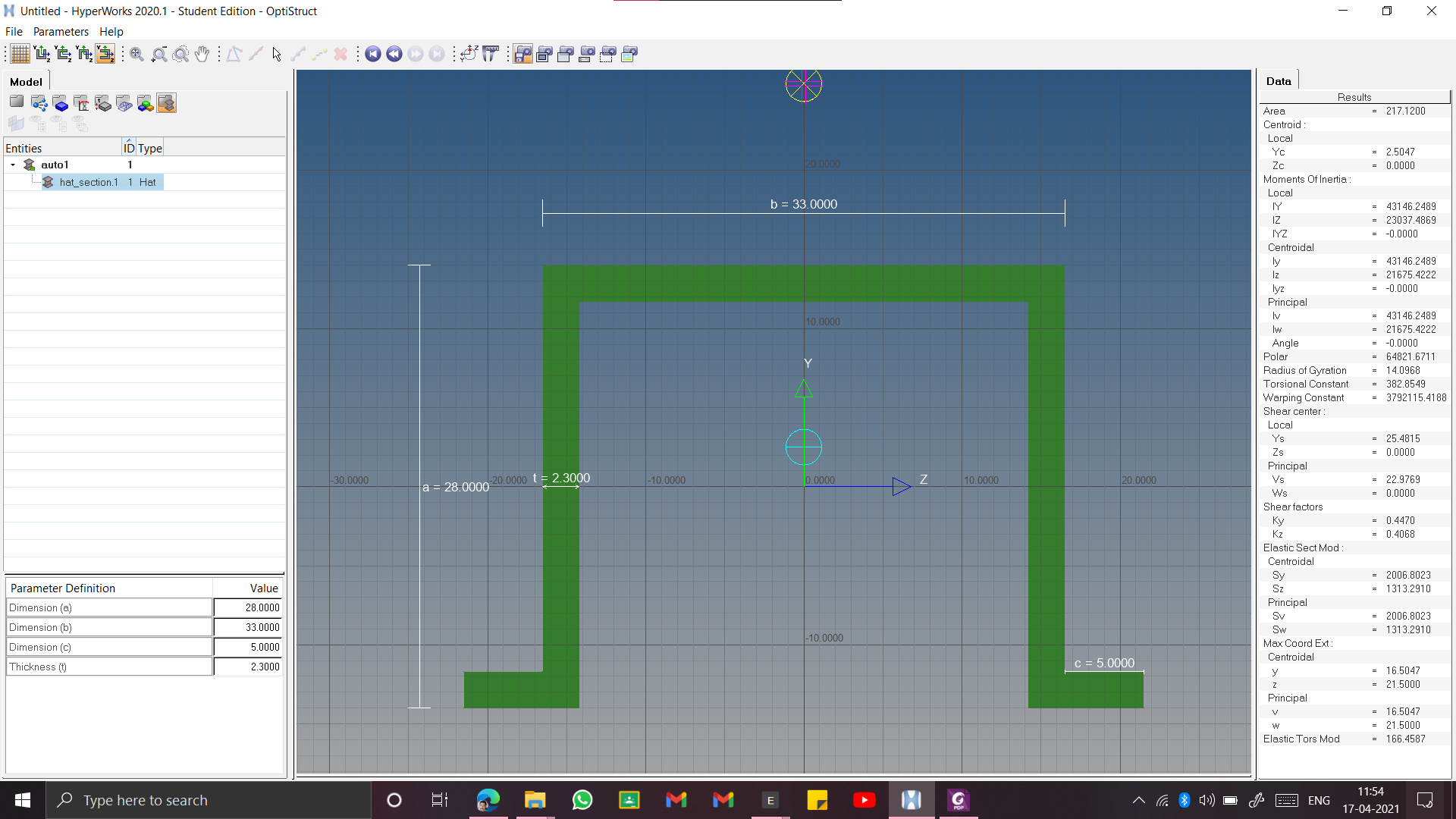Open the Help menu

pyautogui.click(x=111, y=32)
